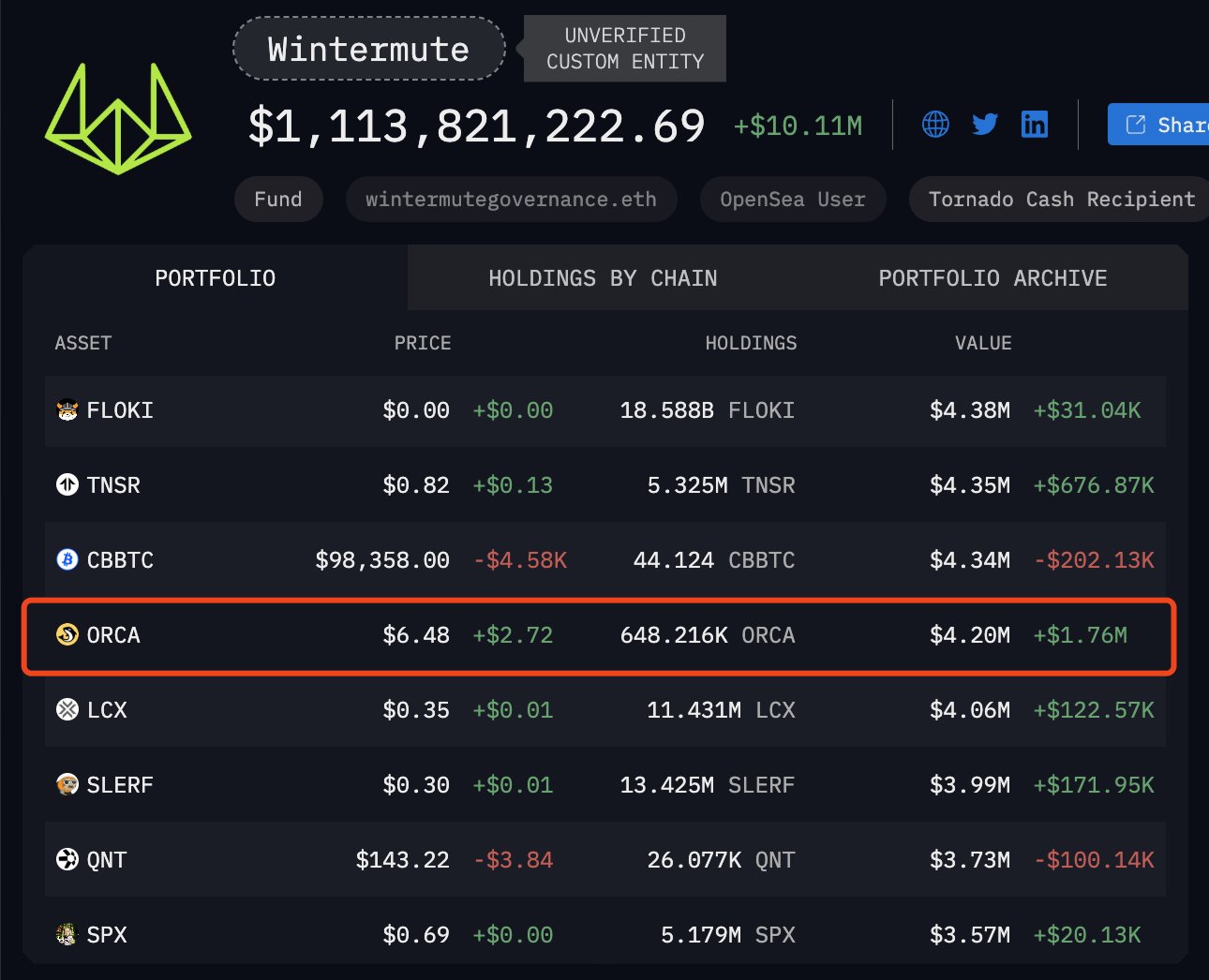Click the CBBTC token icon
This screenshot has height=980, width=1209.
coord(67,560)
